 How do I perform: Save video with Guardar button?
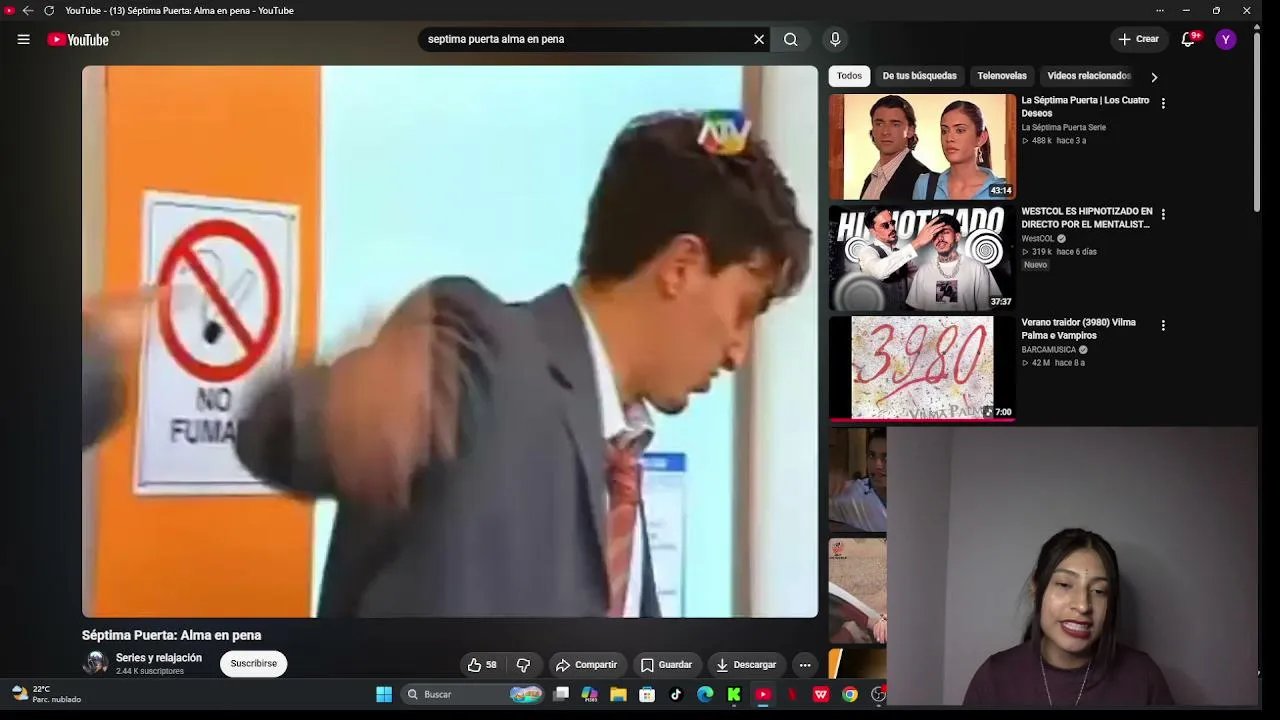coord(666,665)
